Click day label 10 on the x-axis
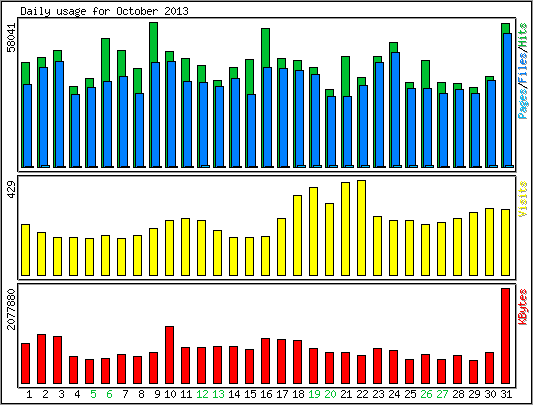 point(170,394)
